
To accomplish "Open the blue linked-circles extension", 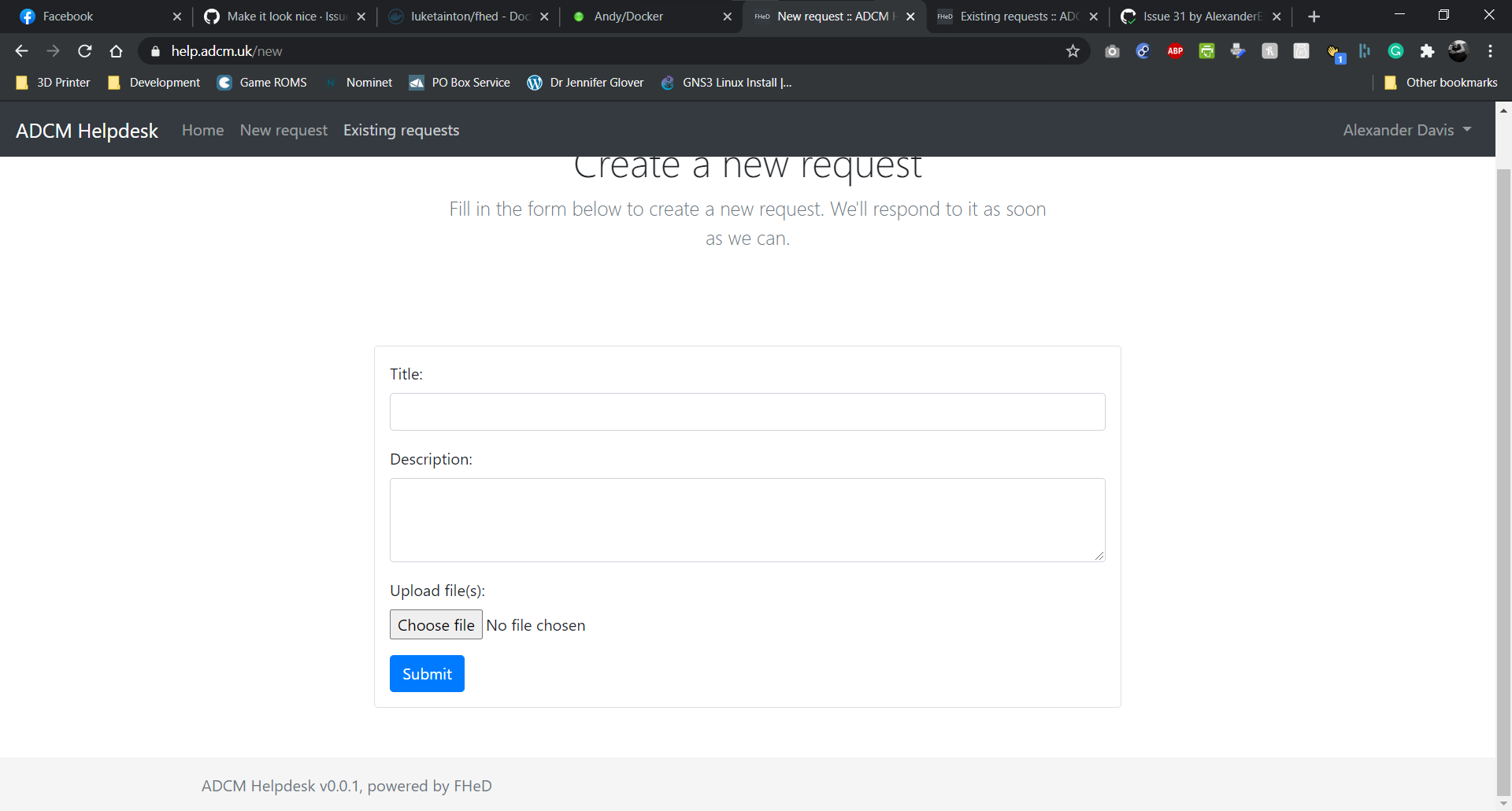I will coord(1143,51).
